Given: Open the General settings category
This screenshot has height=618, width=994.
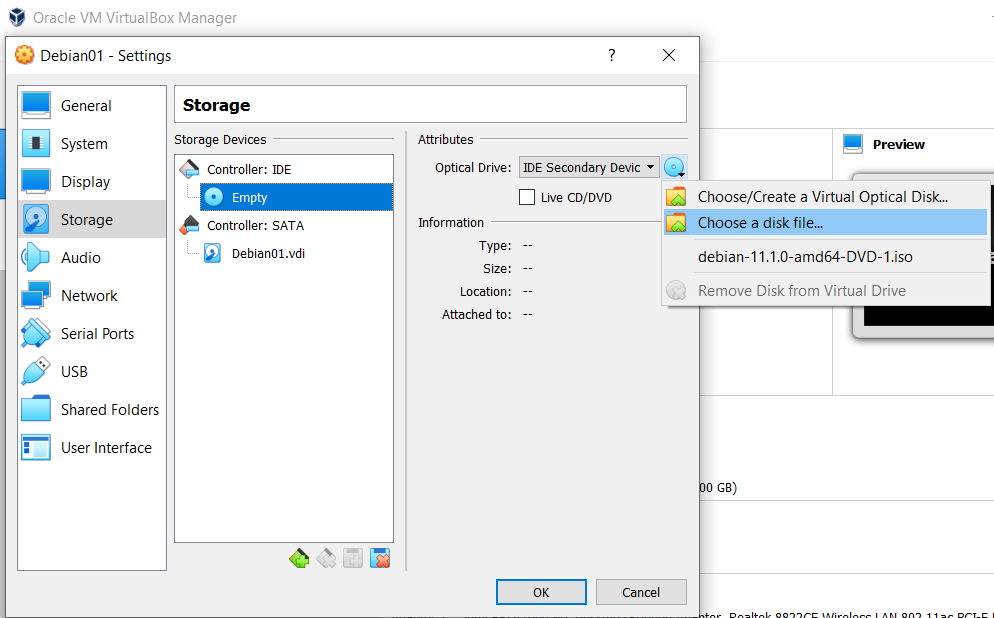Looking at the screenshot, I should pos(92,105).
